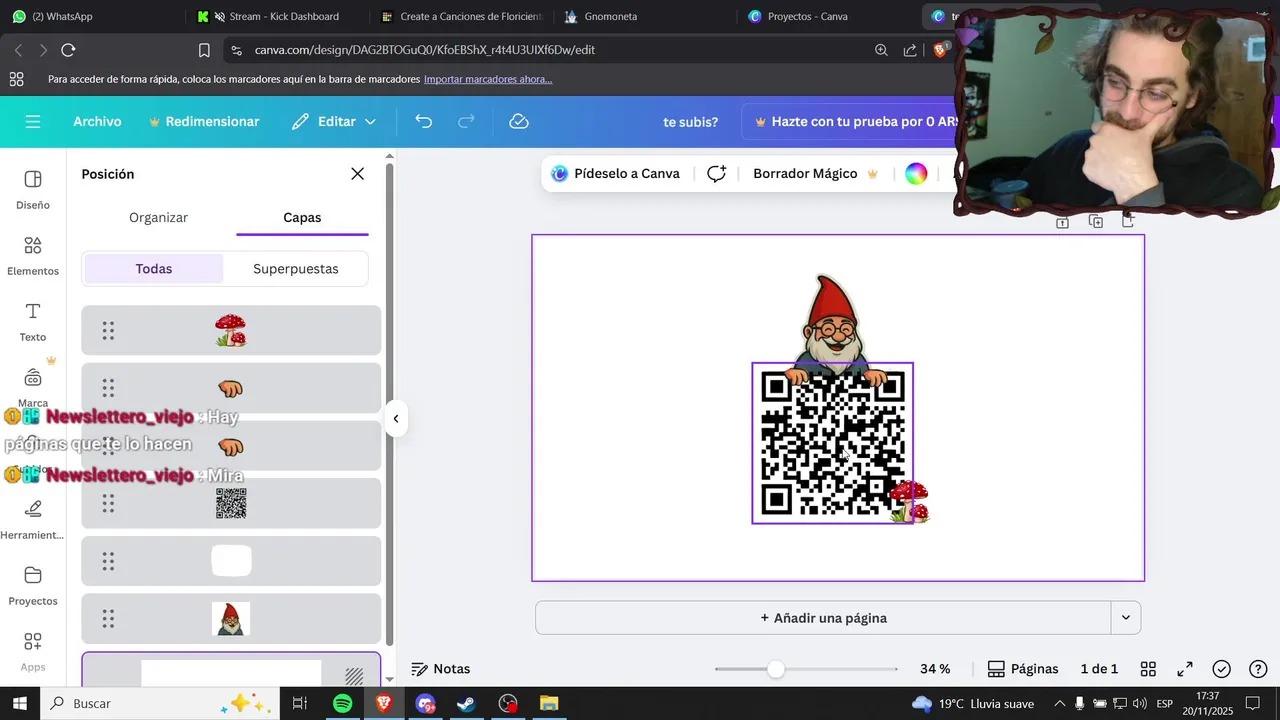Open the design check checkmark icon
1280x720 pixels.
(x=1222, y=669)
